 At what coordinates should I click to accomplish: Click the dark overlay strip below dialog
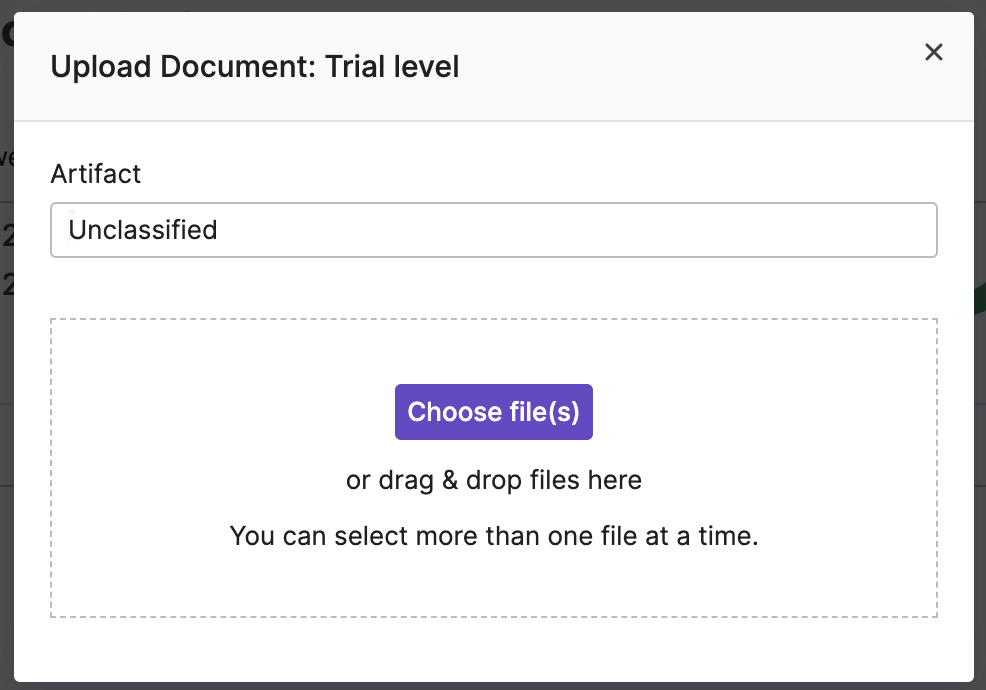pos(494,686)
